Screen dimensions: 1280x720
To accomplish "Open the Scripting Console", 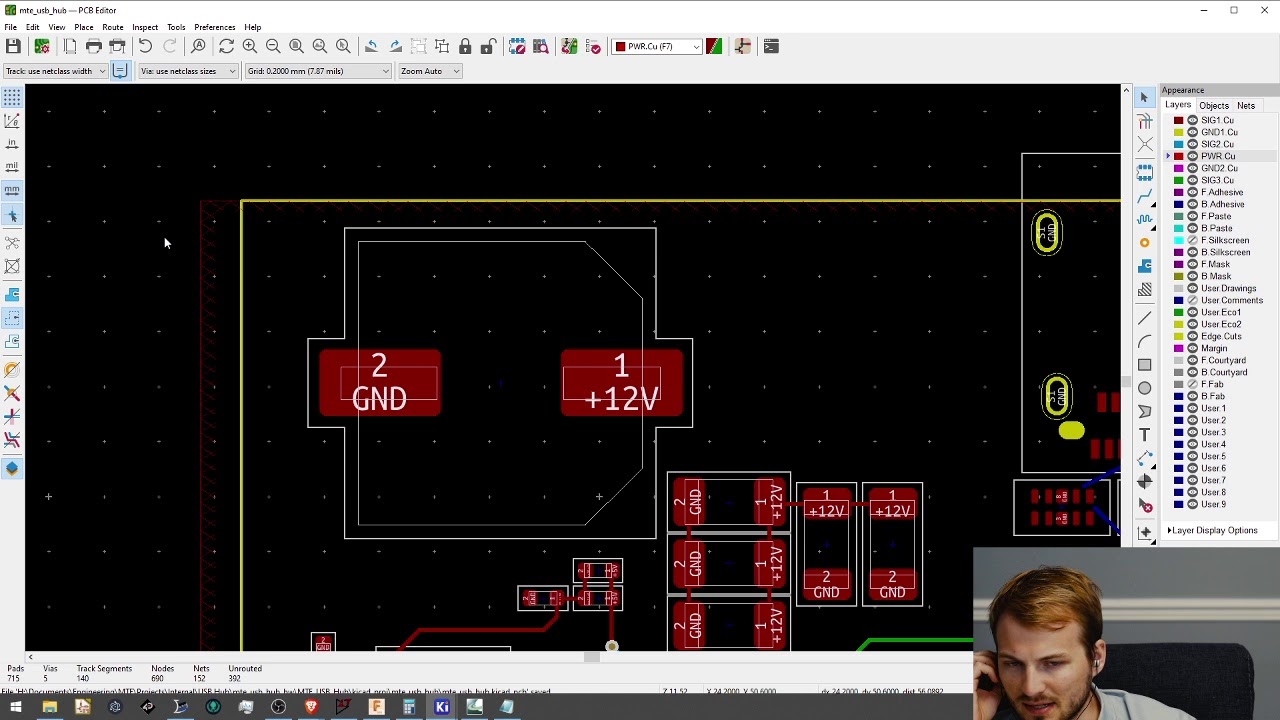I will 771,46.
